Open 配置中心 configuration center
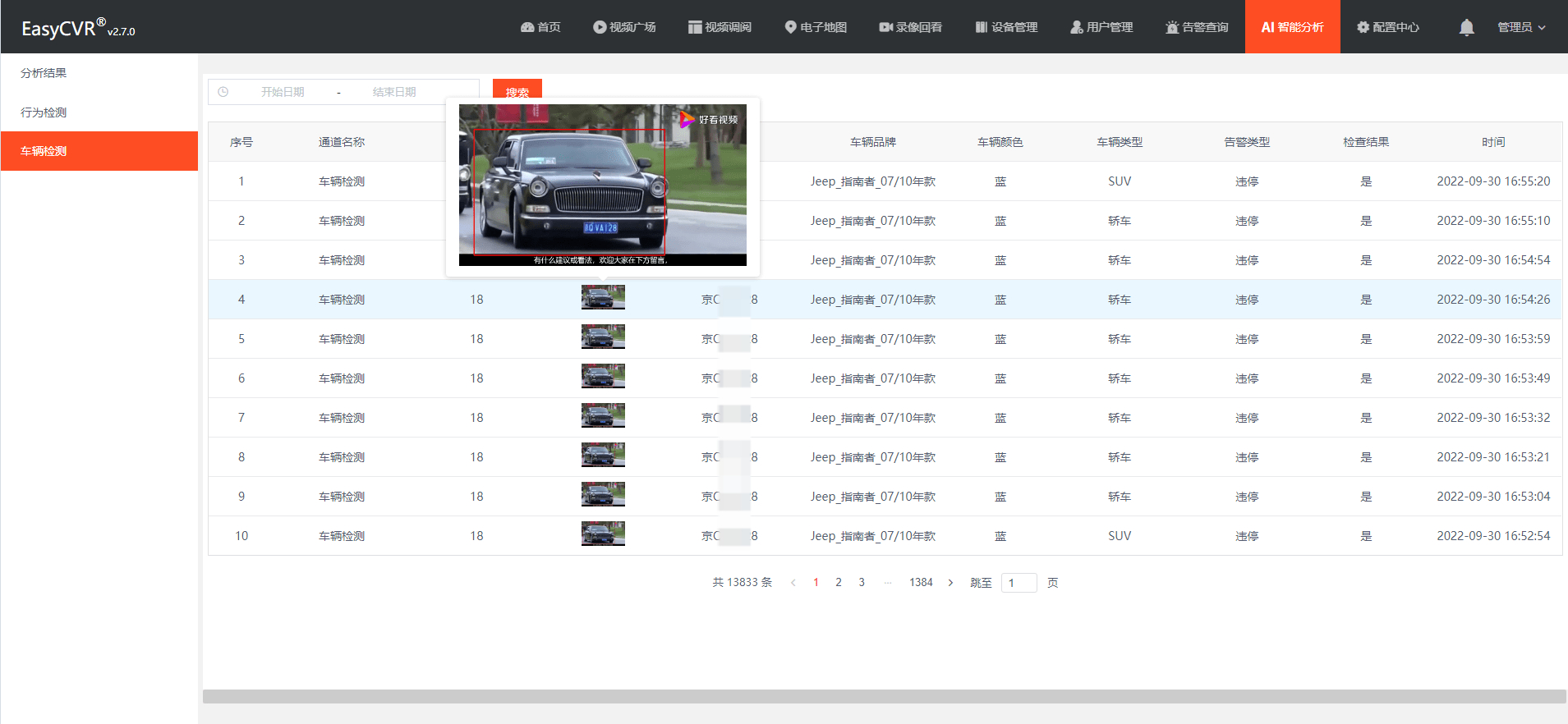Screen dimensions: 1568x724 pos(1387,27)
